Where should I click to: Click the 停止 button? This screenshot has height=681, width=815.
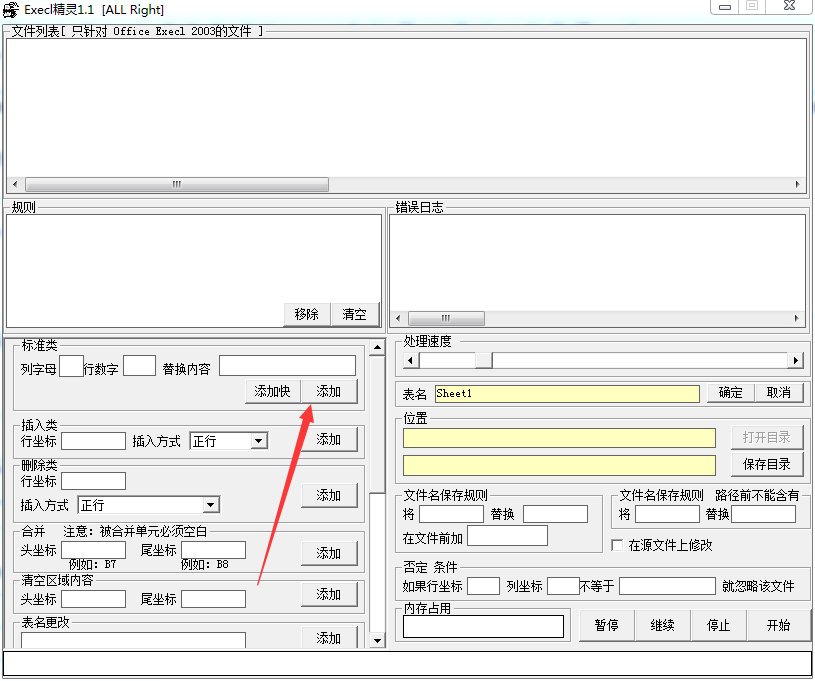719,625
